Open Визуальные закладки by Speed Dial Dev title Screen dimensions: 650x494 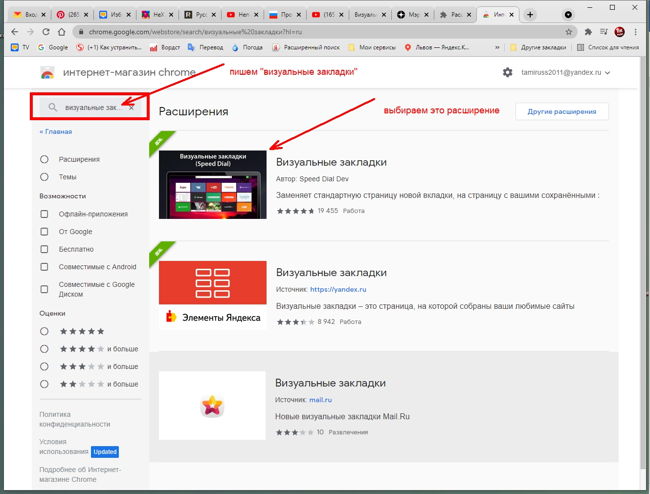click(331, 162)
